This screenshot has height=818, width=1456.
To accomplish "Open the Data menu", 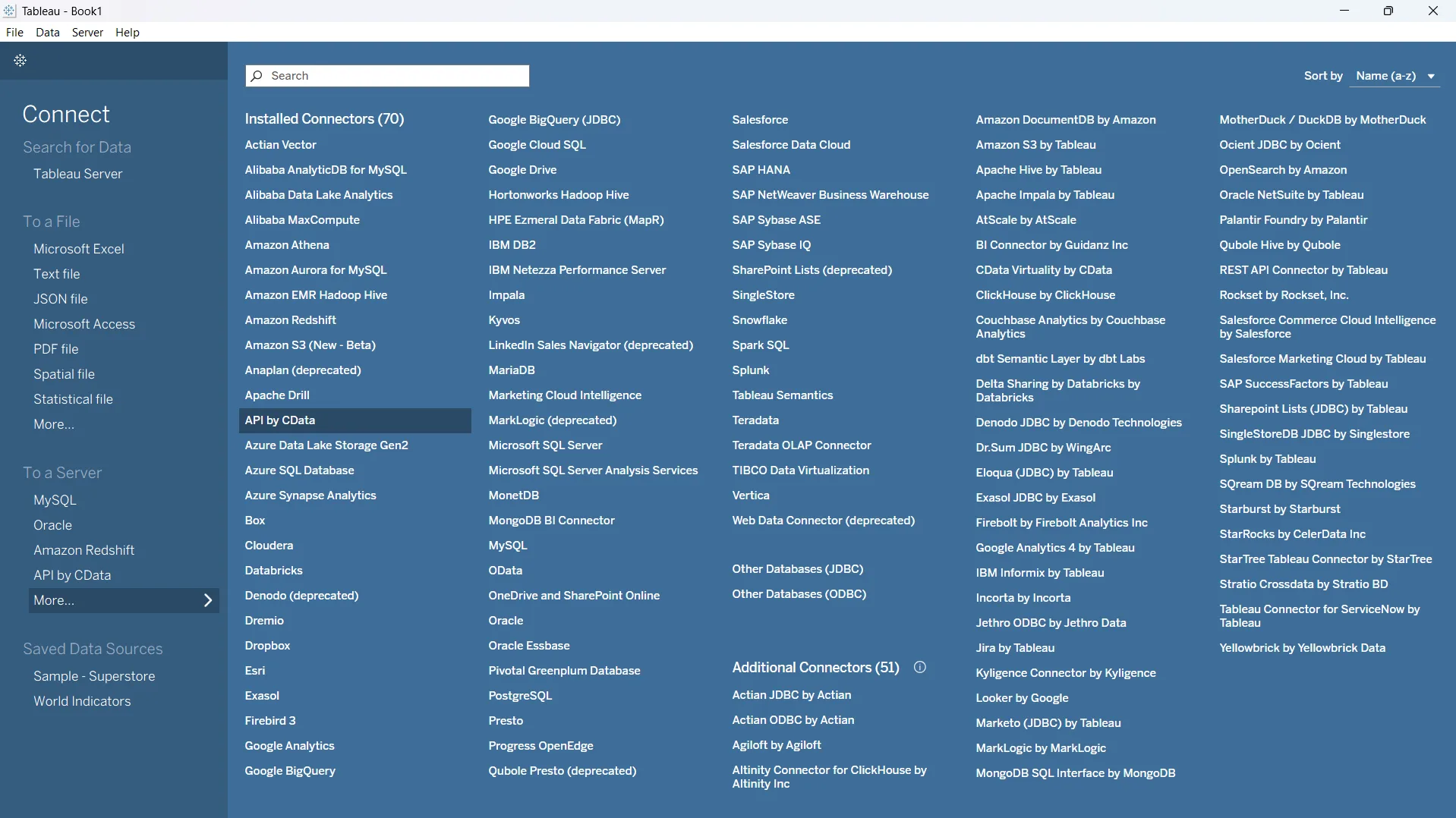I will [x=48, y=33].
